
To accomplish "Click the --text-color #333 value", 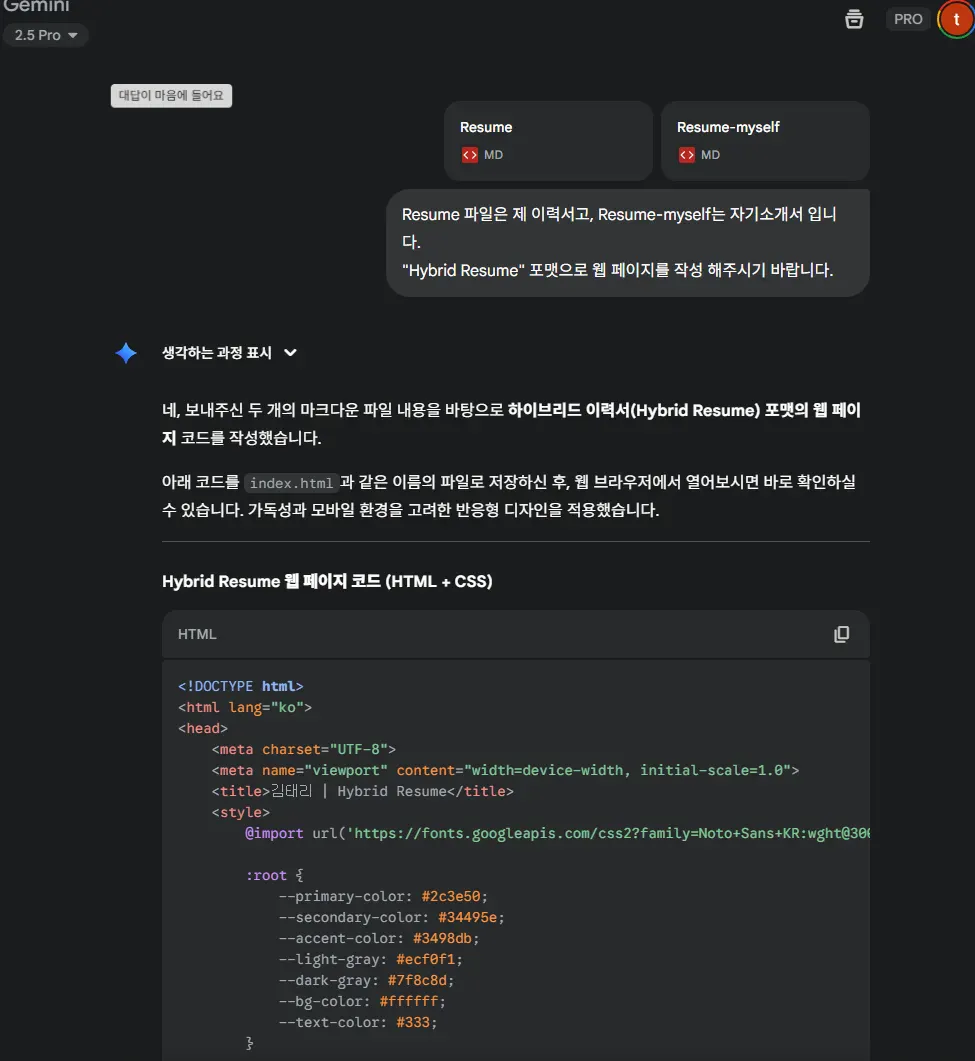I will 413,1022.
